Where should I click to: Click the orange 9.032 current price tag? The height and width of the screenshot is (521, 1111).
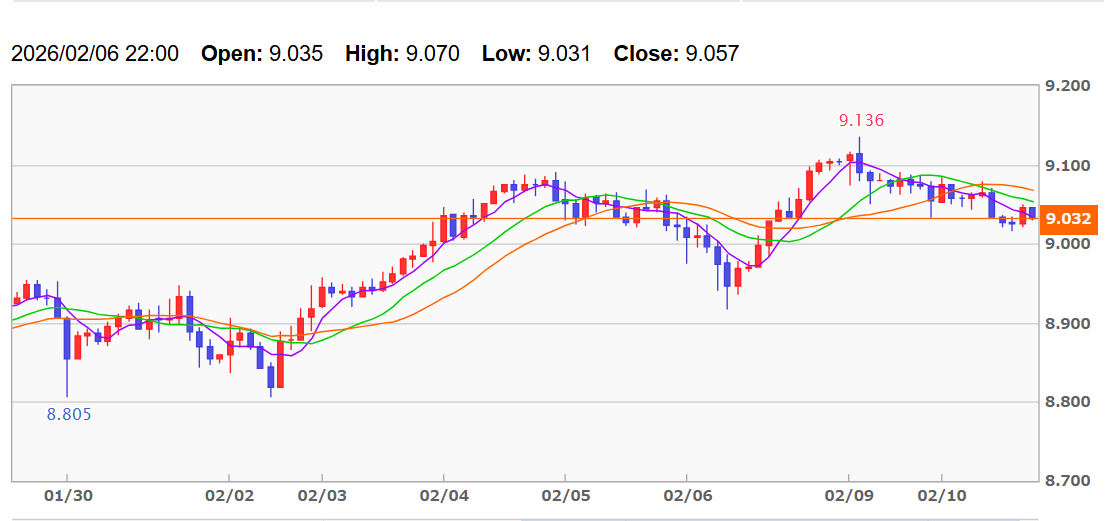click(x=1070, y=219)
